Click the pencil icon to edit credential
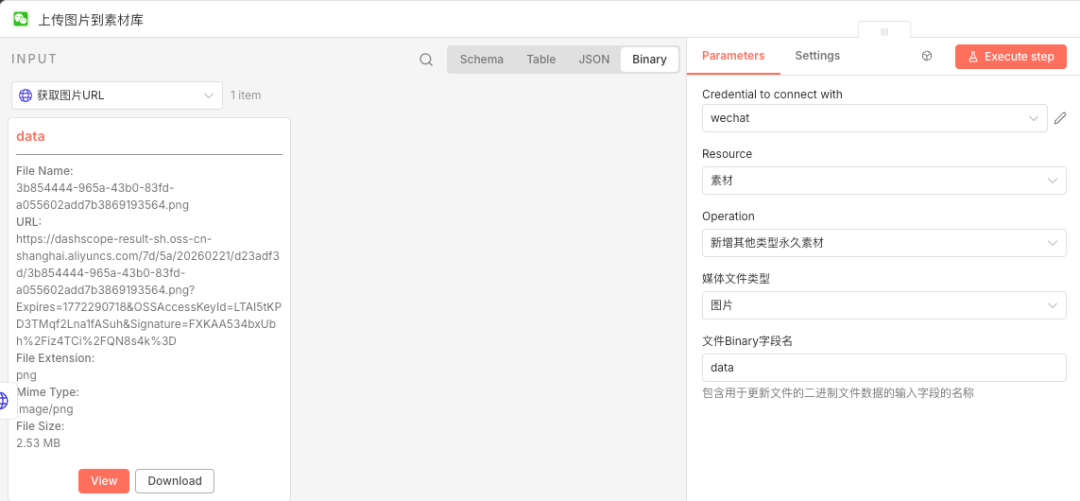1080x501 pixels. coord(1060,119)
